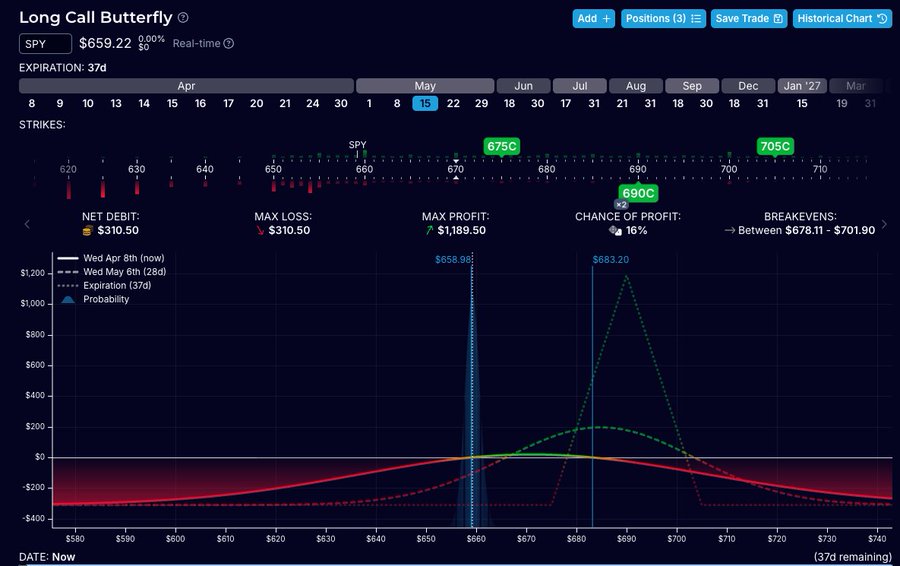Choose the Apr 17 expiration date

click(229, 104)
